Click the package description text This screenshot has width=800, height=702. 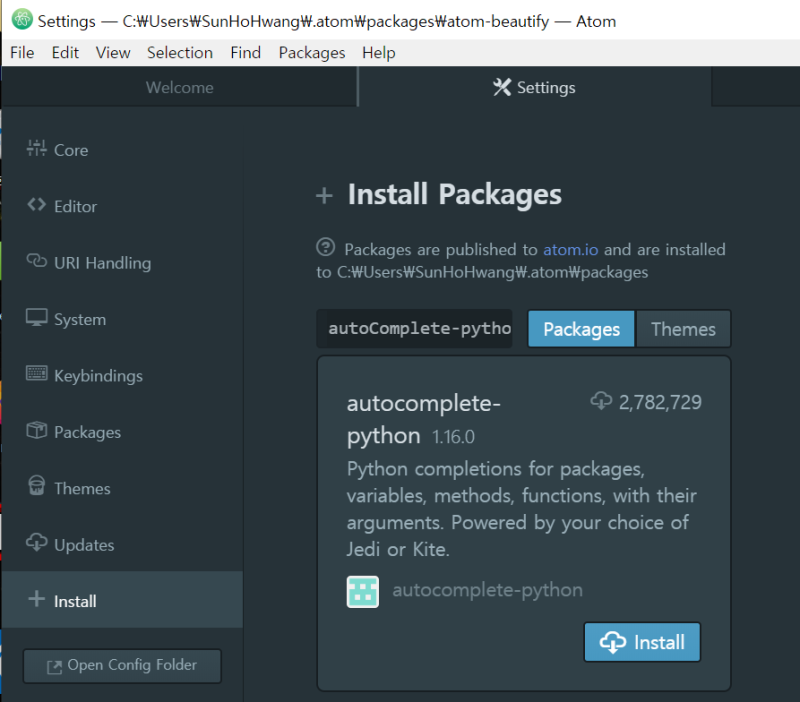521,509
